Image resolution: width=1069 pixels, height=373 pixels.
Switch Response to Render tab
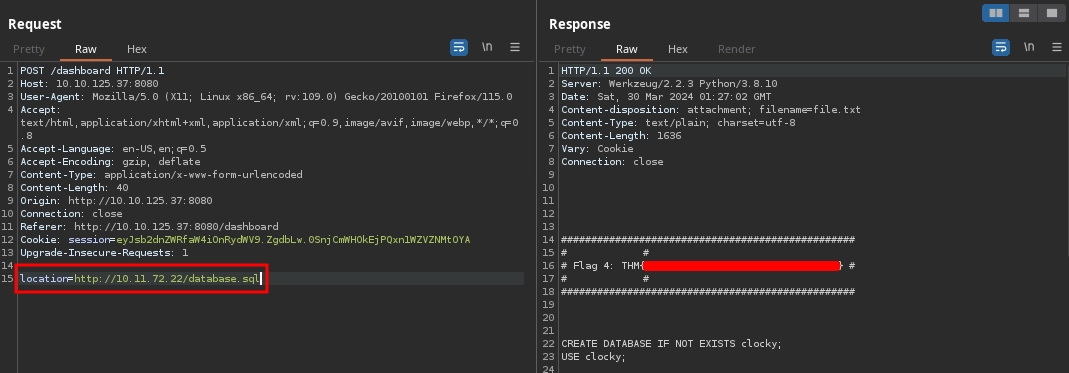[x=736, y=49]
